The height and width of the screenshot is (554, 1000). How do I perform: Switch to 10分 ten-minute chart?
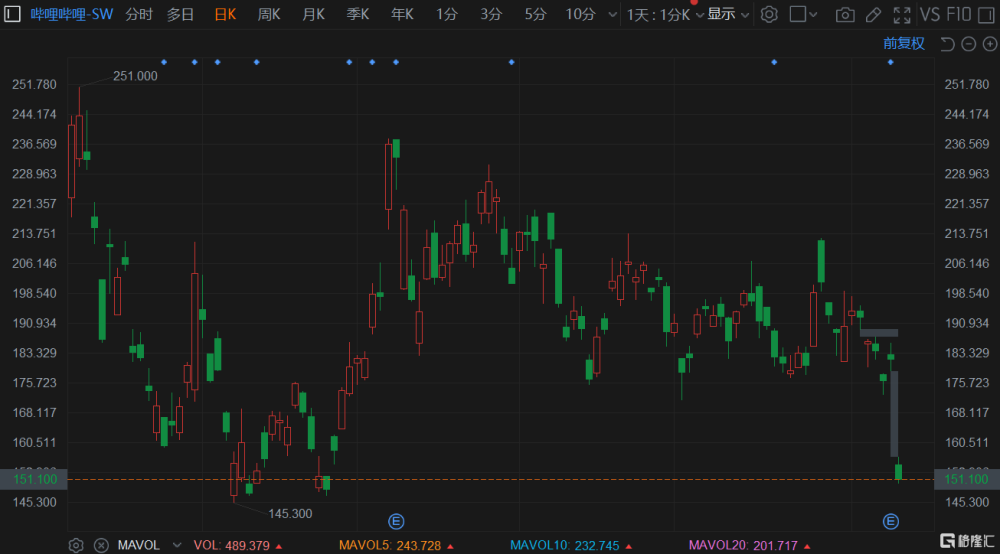pos(580,14)
